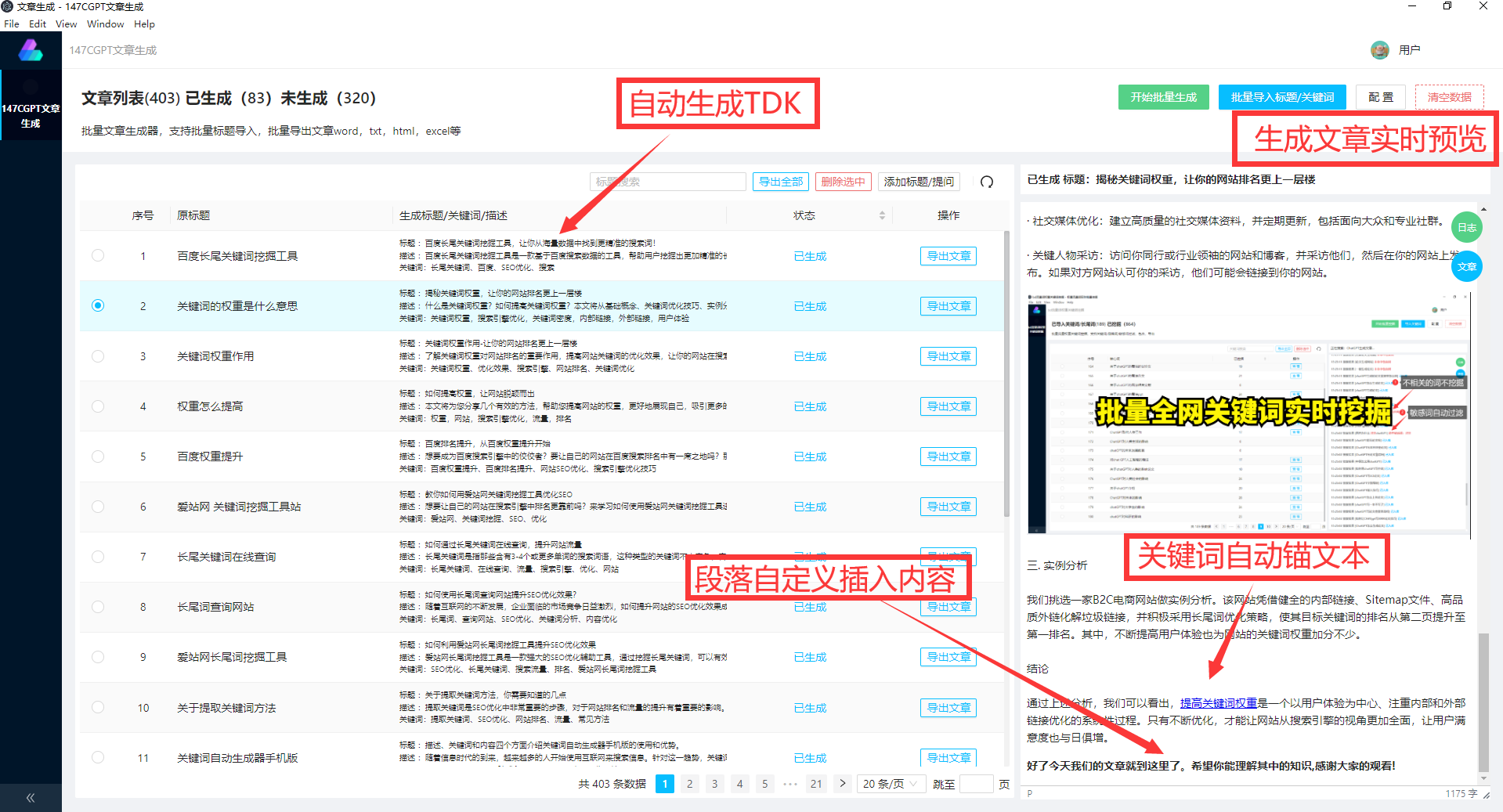Click the refresh icon beside 添加标题/提问
The image size is (1503, 812).
(987, 182)
